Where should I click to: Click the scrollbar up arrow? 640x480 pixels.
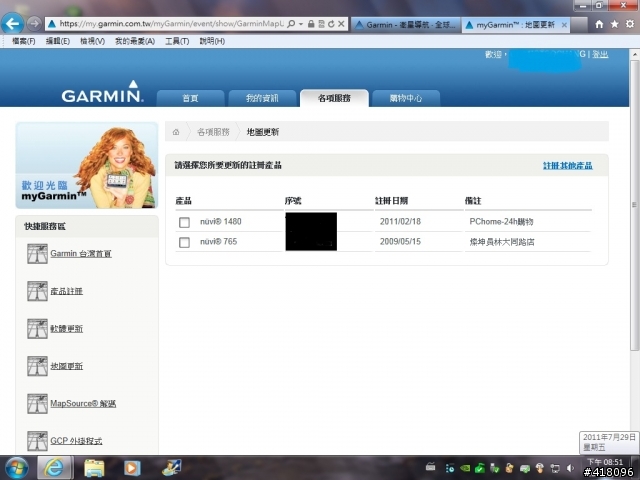click(x=634, y=54)
